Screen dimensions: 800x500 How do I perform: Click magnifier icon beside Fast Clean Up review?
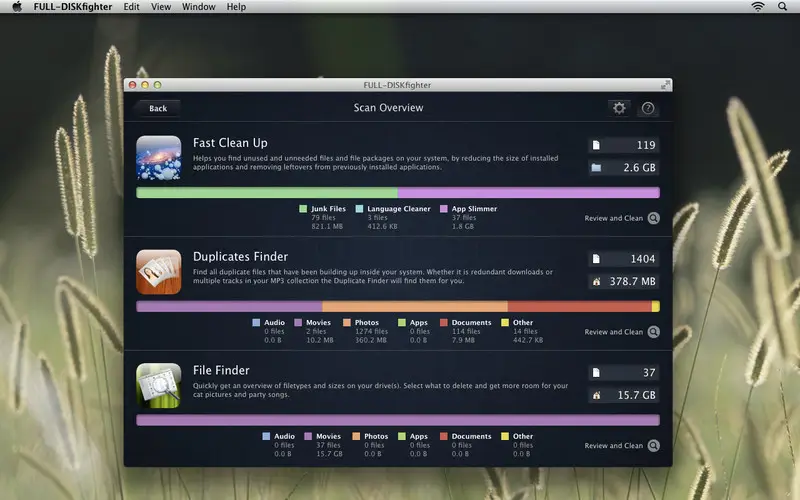pos(654,218)
